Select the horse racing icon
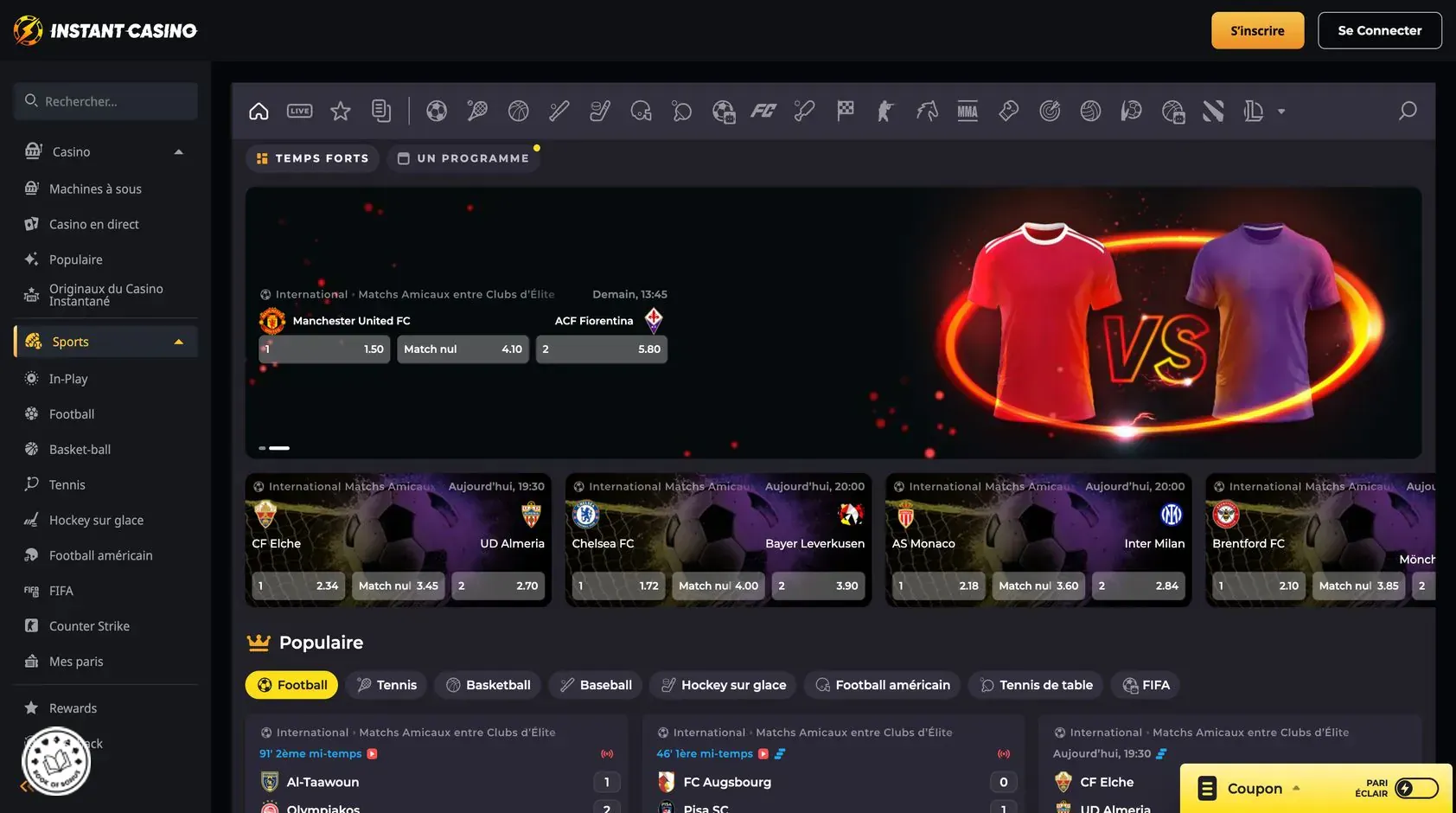The image size is (1456, 813). point(927,111)
